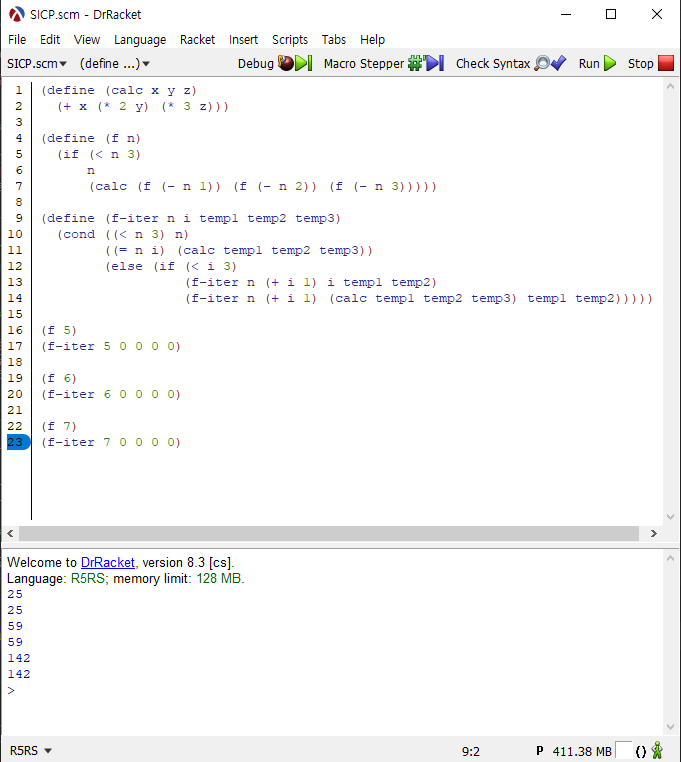The image size is (681, 762).
Task: Open the SICP.scm file dropdown
Action: click(37, 63)
